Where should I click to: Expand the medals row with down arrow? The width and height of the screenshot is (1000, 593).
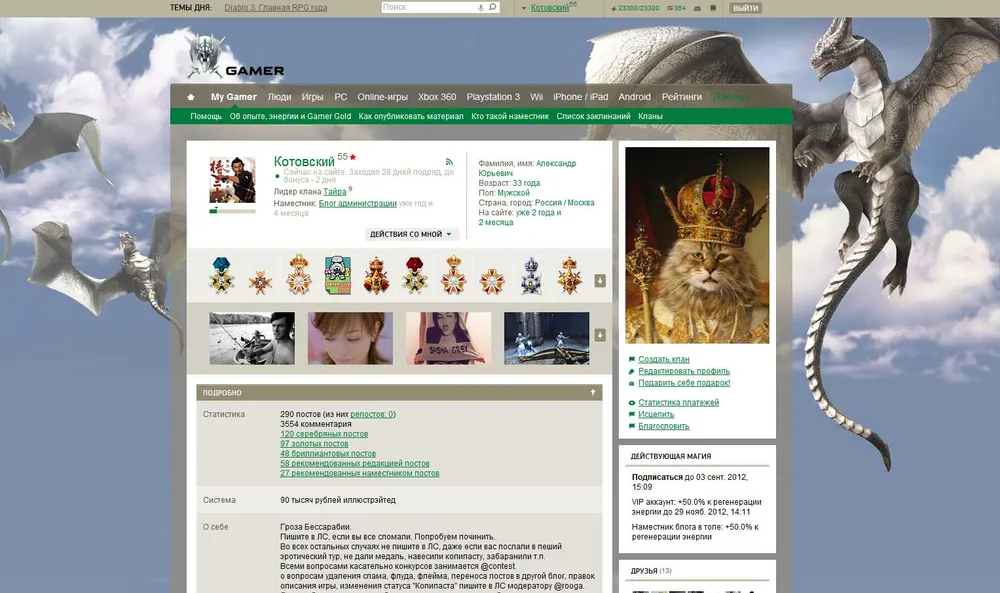click(x=600, y=281)
